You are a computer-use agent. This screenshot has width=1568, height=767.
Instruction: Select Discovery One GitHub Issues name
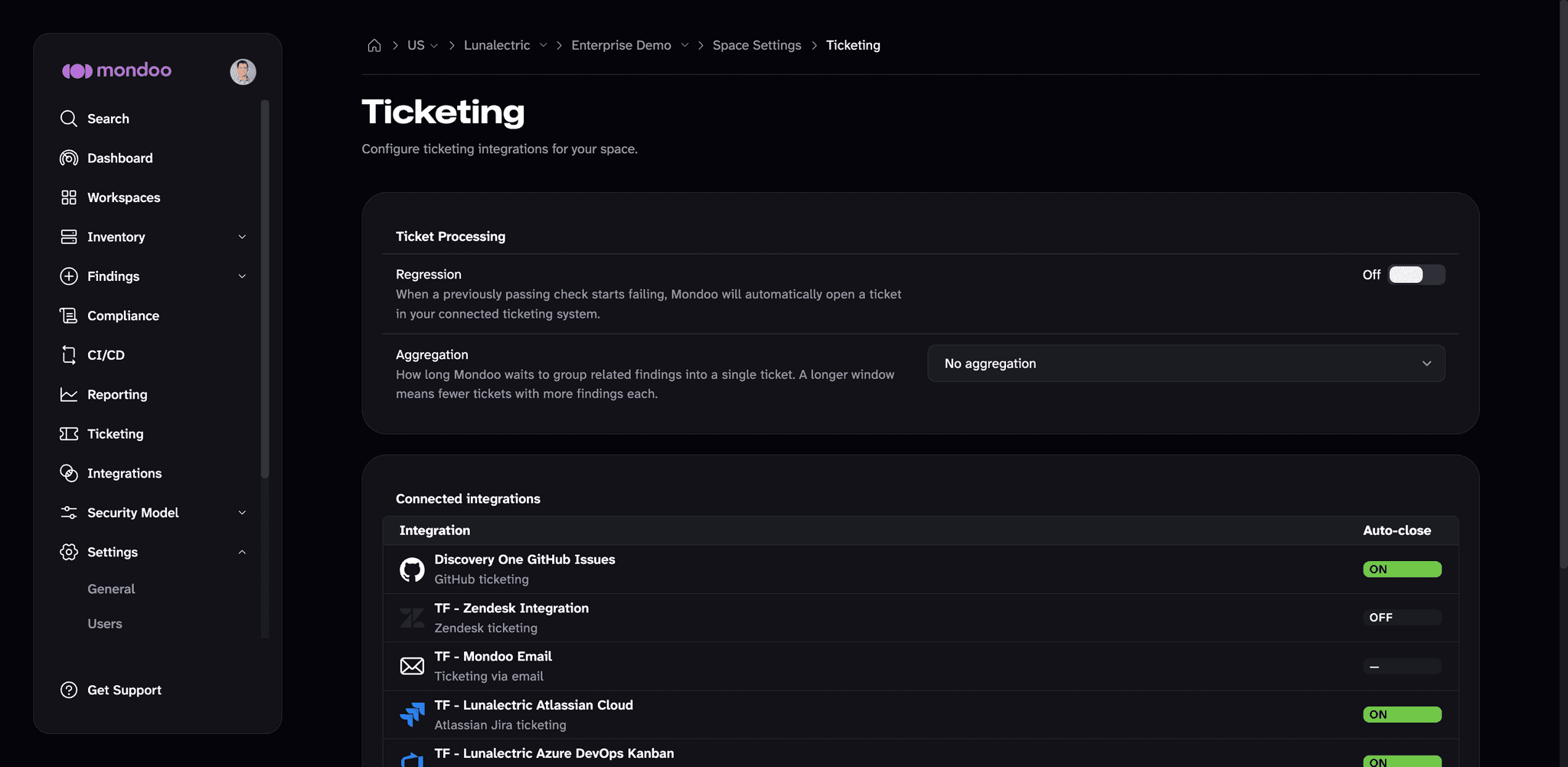524,560
